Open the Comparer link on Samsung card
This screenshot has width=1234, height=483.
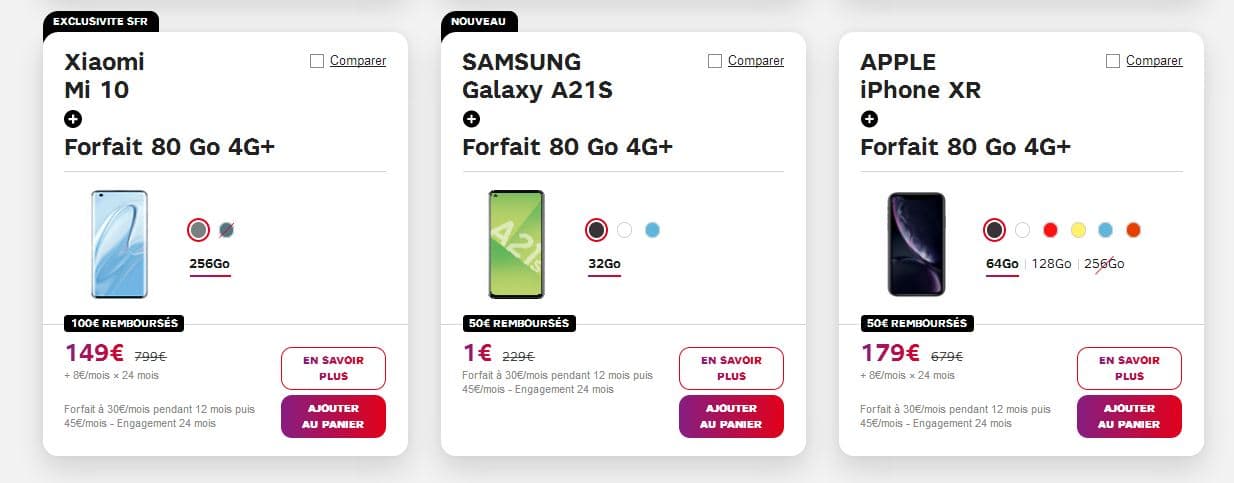coord(755,61)
